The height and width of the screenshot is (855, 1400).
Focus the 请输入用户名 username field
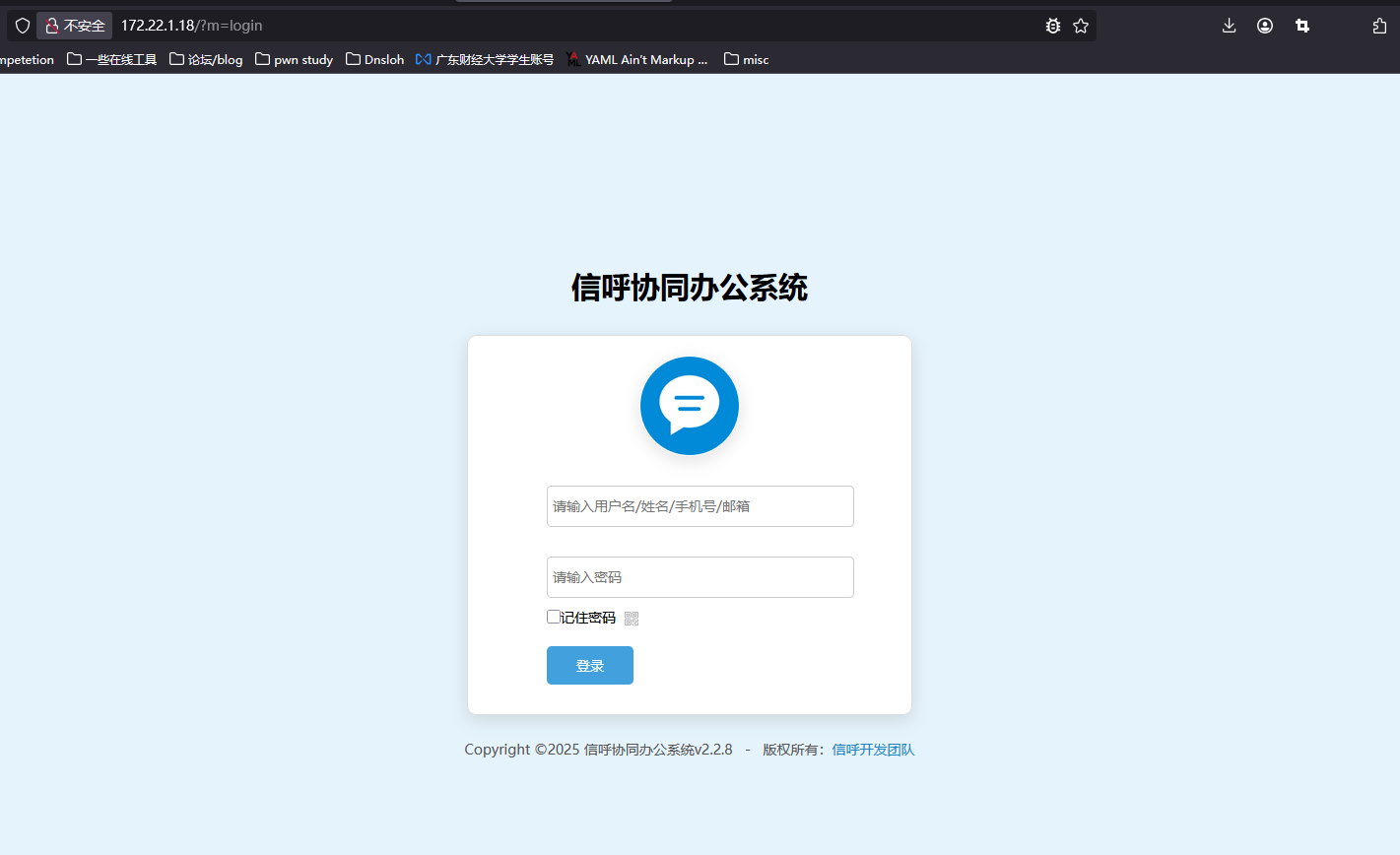pos(700,506)
